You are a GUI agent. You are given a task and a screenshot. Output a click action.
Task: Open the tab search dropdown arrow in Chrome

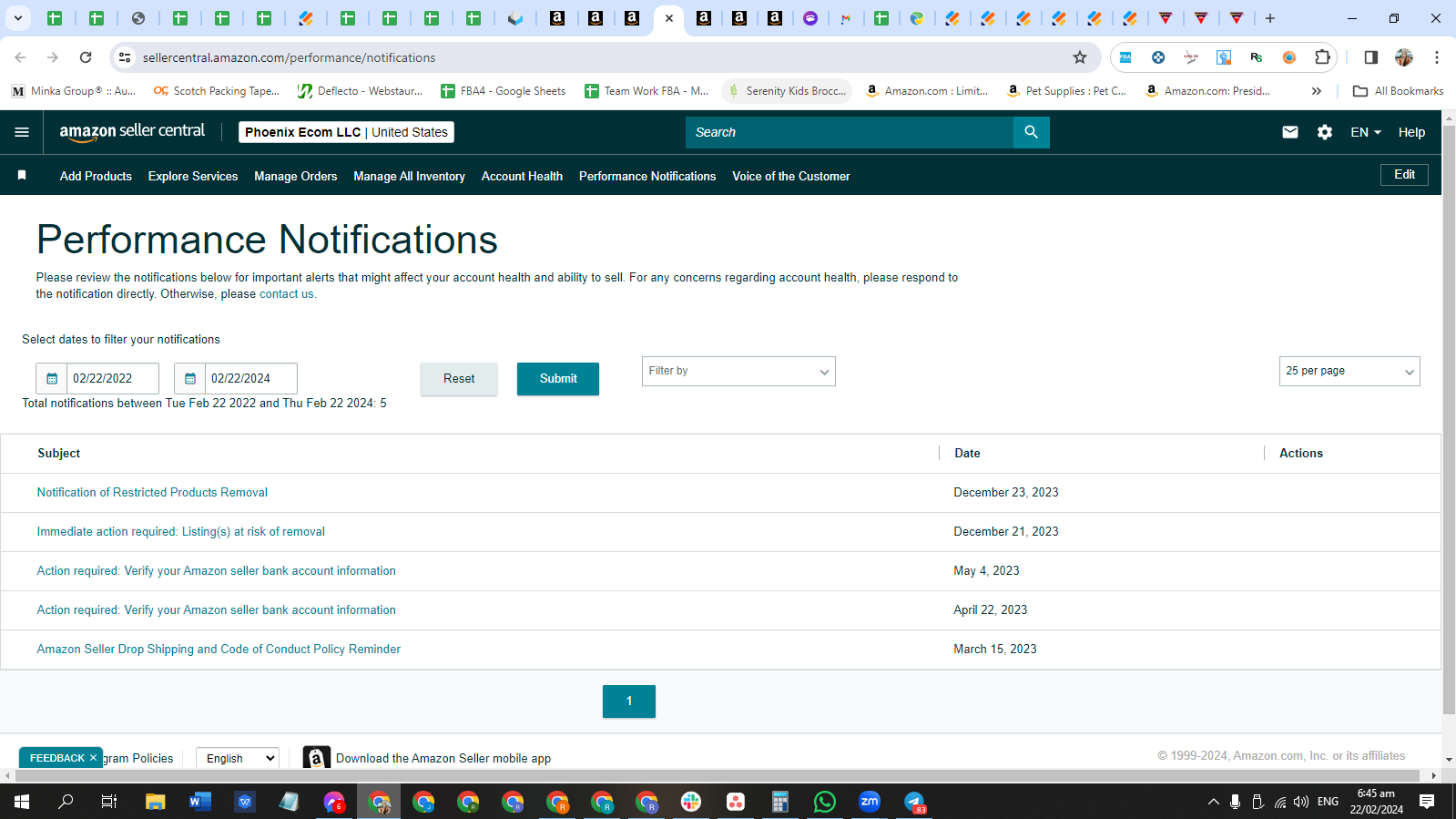(x=17, y=18)
